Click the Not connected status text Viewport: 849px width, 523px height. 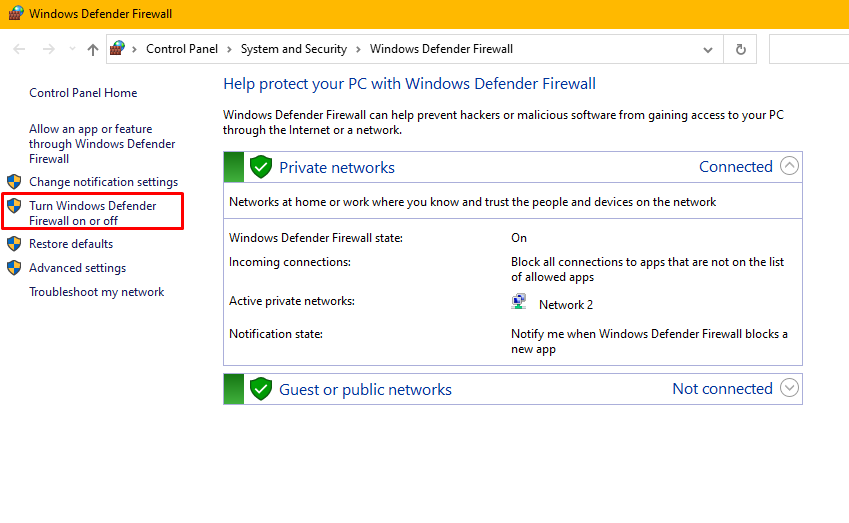pyautogui.click(x=722, y=388)
